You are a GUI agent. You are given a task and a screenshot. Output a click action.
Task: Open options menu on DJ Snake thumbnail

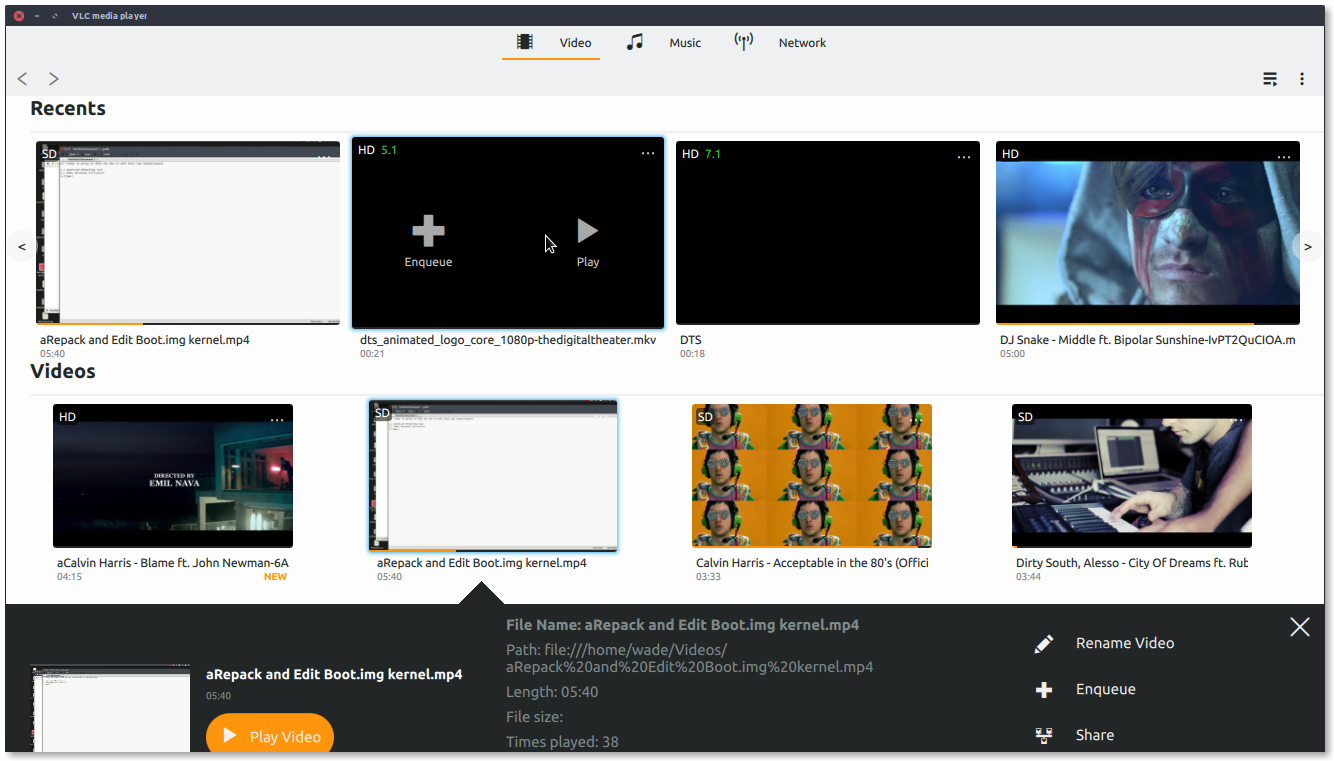point(1284,157)
